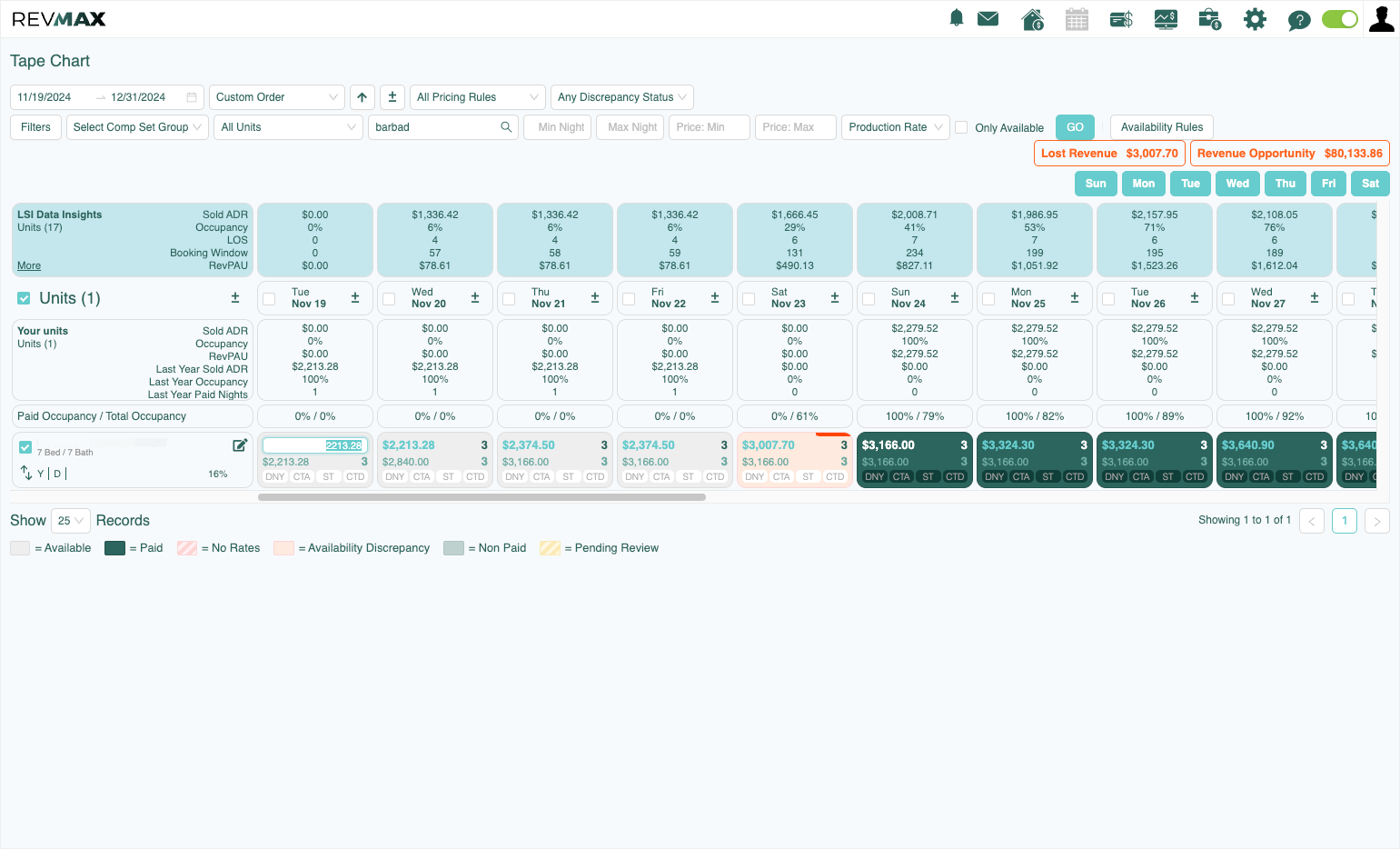The width and height of the screenshot is (1400, 849).
Task: Open the All Pricing Rules dropdown
Action: (x=477, y=97)
